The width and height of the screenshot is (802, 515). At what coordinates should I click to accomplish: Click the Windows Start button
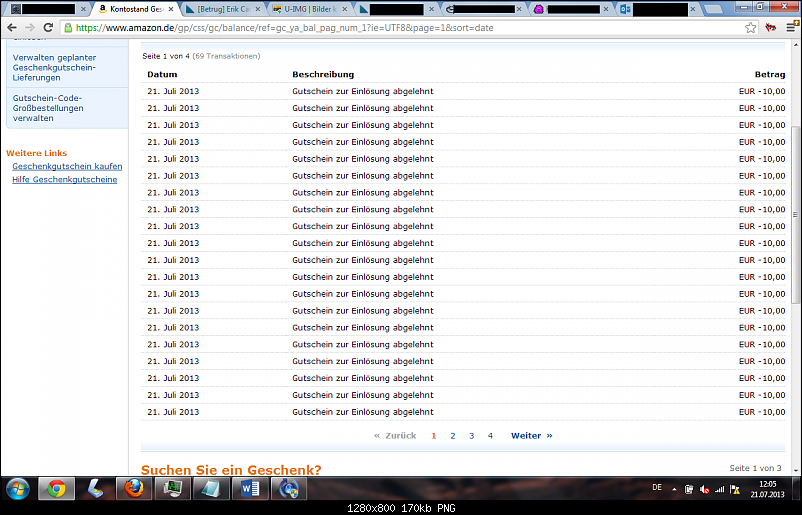17,488
